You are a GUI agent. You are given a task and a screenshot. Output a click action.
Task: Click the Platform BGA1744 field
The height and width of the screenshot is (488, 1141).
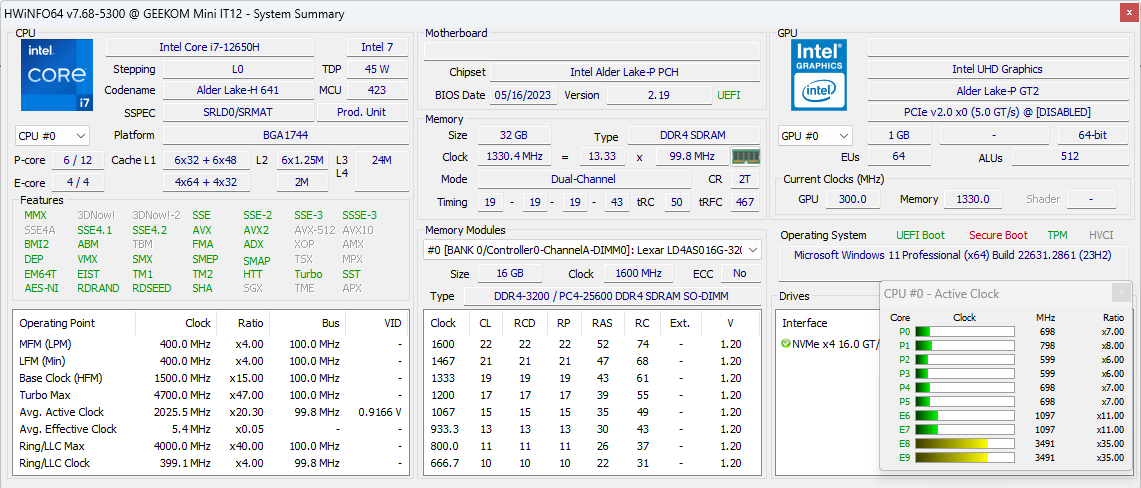[285, 135]
